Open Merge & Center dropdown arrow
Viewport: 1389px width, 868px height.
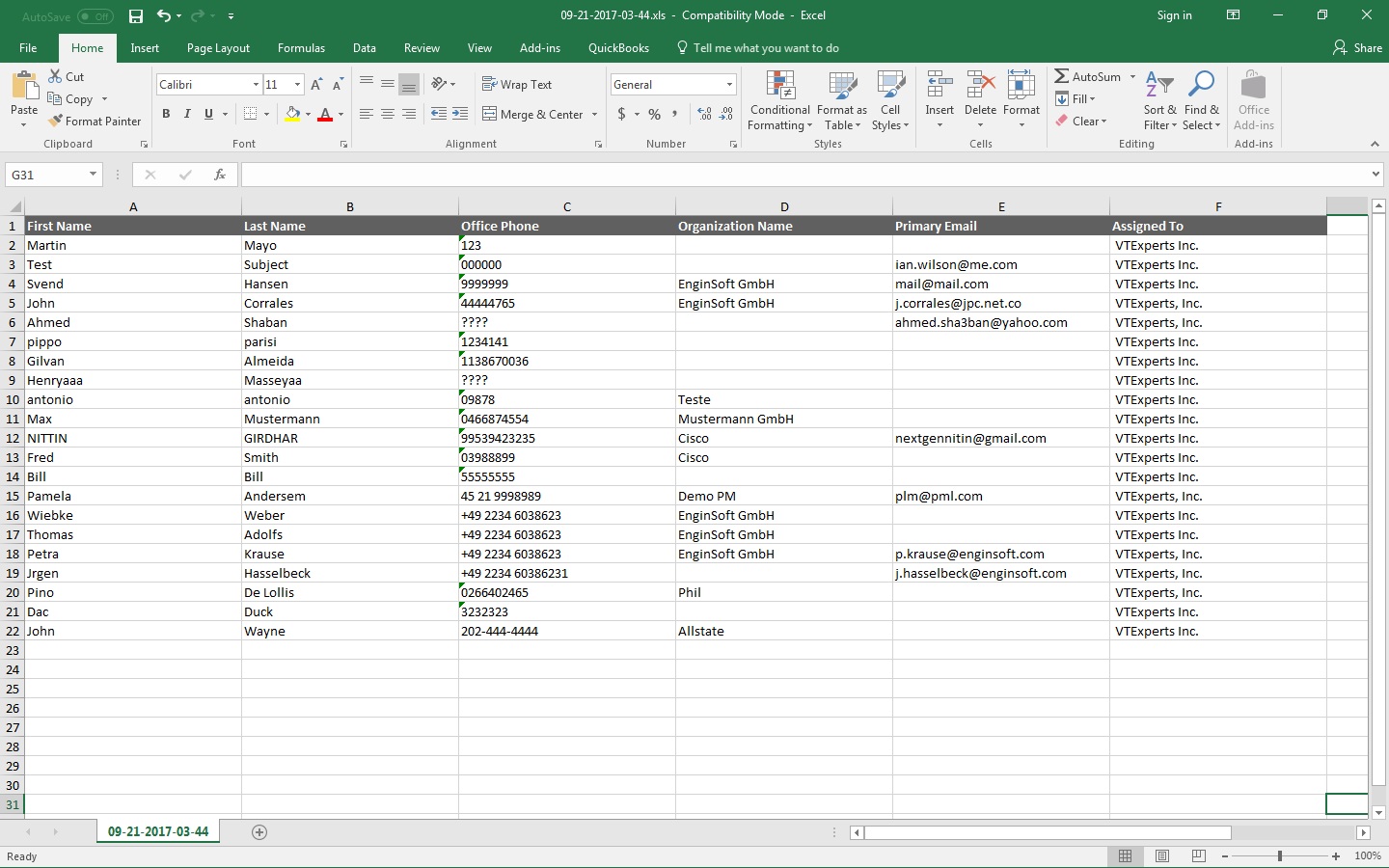click(594, 115)
